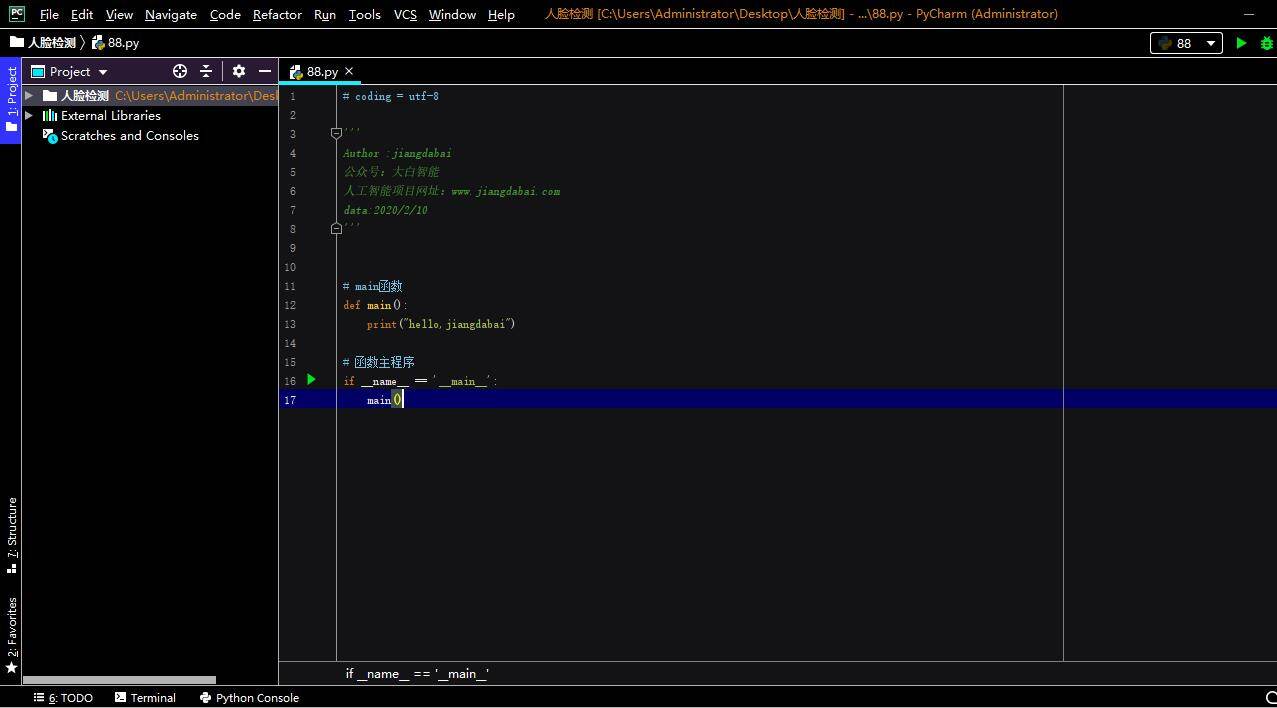Open the run configuration 88 dropdown
The image size is (1277, 708).
[x=1186, y=43]
